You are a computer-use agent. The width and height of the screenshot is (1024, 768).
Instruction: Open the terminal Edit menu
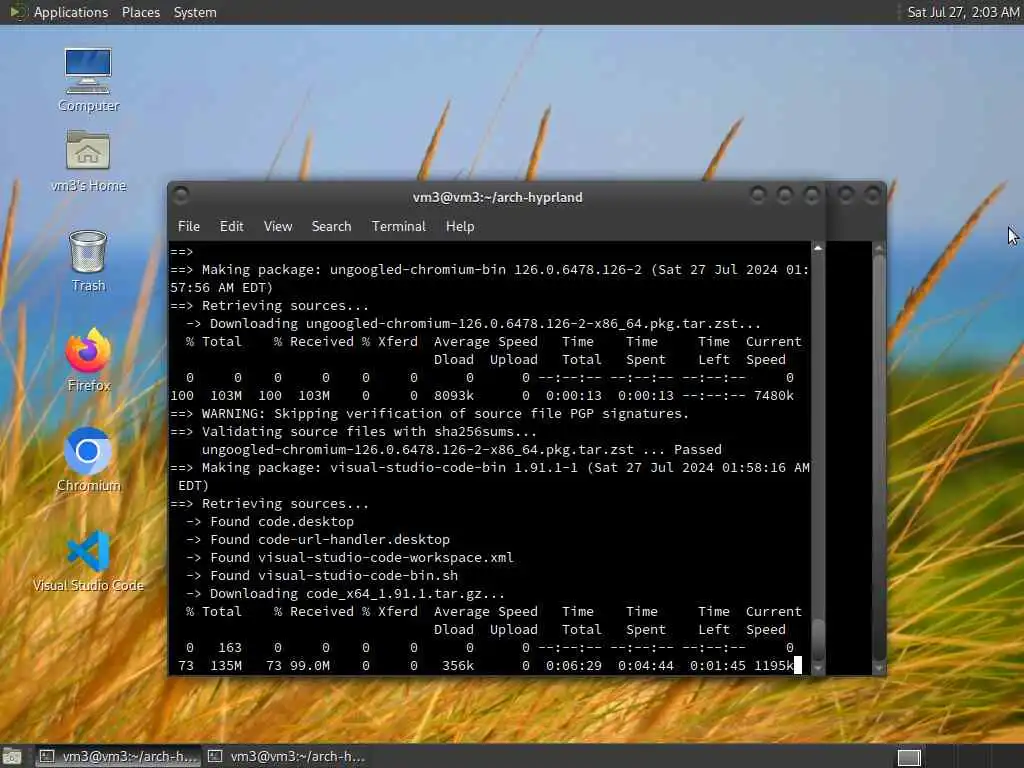tap(231, 227)
